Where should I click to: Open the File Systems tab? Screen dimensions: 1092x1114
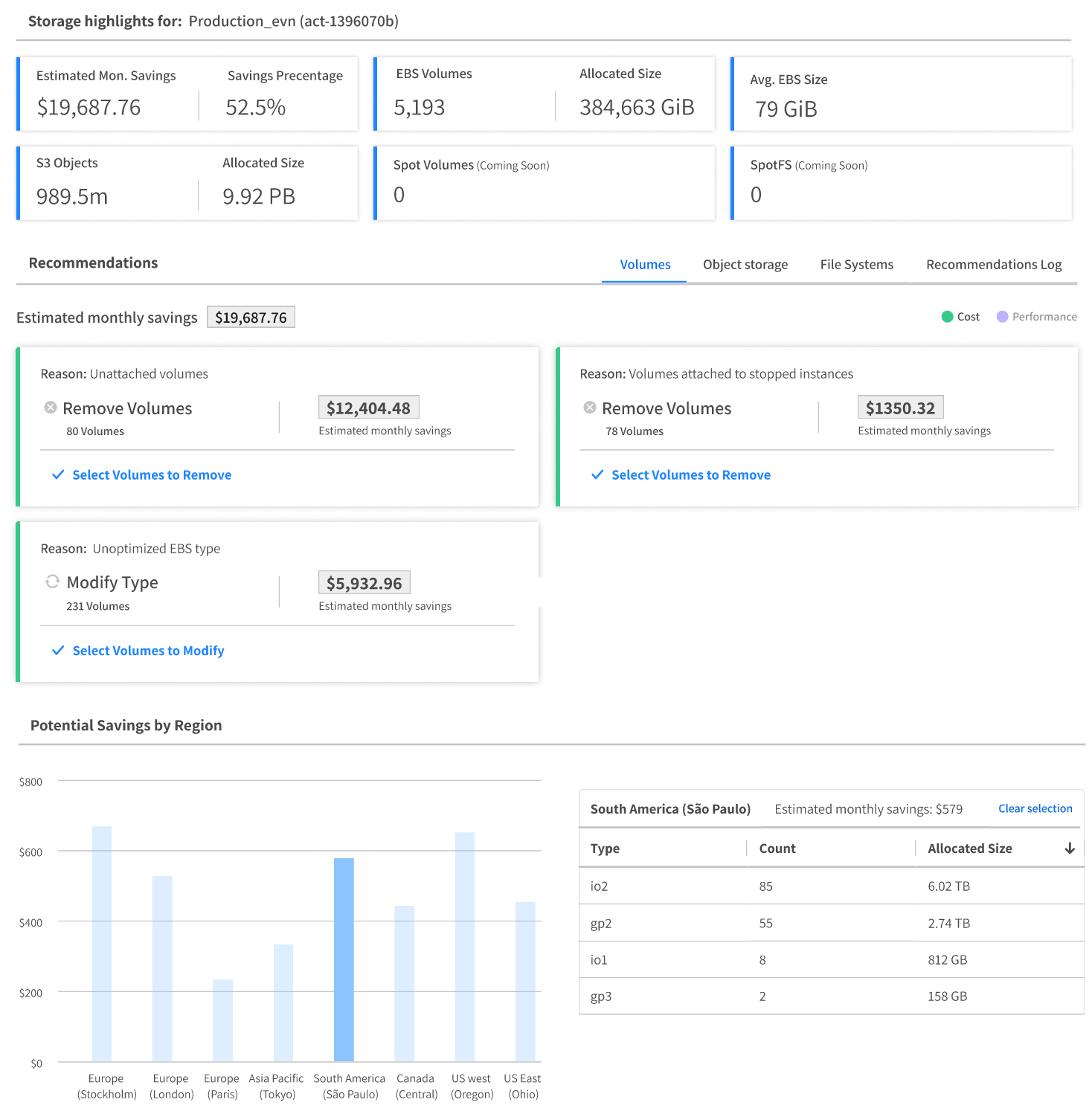(856, 265)
